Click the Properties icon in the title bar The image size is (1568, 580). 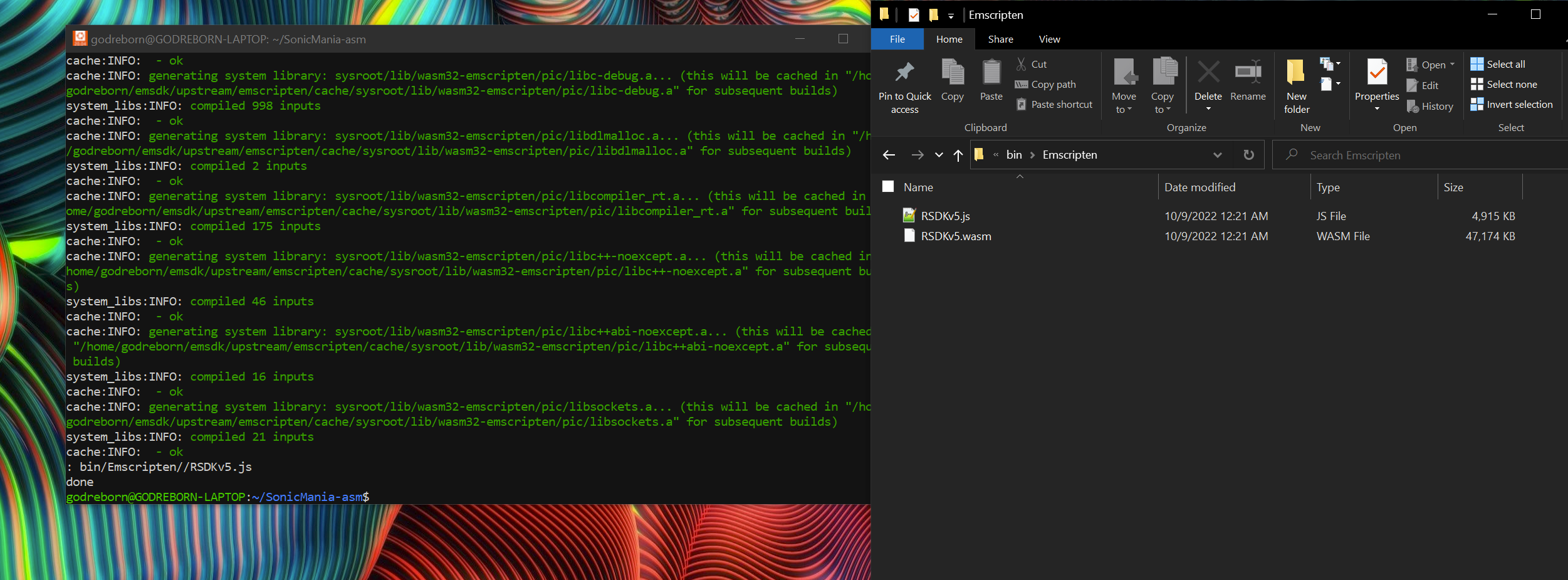[914, 14]
